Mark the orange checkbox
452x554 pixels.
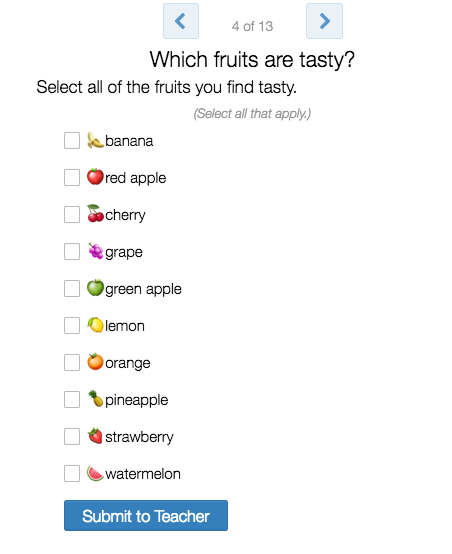pos(72,363)
